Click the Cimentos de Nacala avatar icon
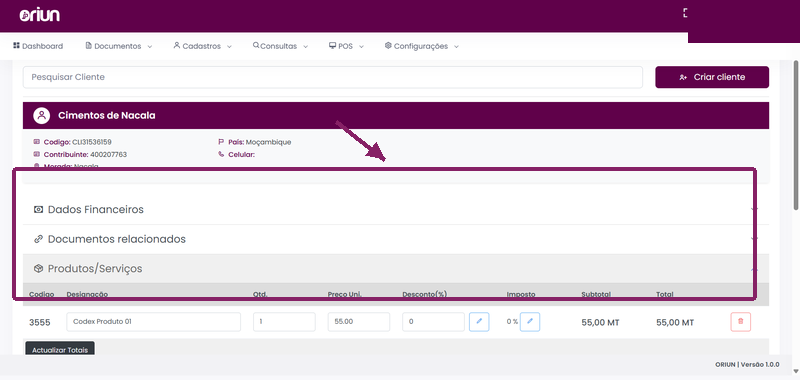Viewport: 800px width, 380px height. point(41,116)
